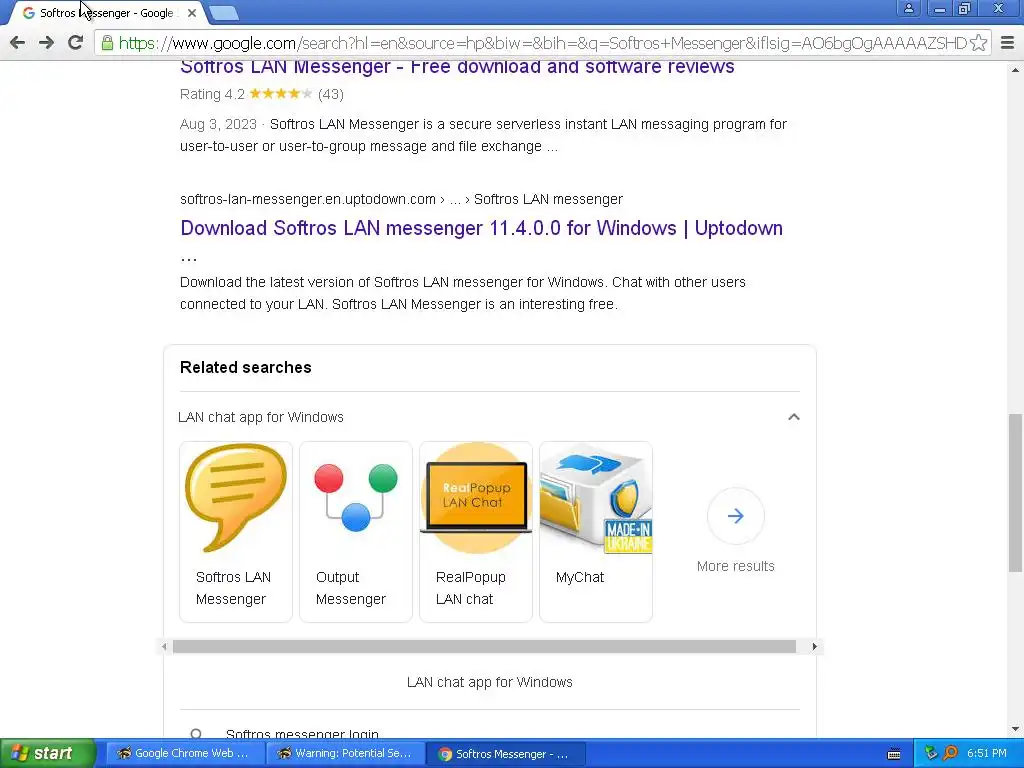
Task: Open the Chrome hamburger menu
Action: pos(1008,43)
